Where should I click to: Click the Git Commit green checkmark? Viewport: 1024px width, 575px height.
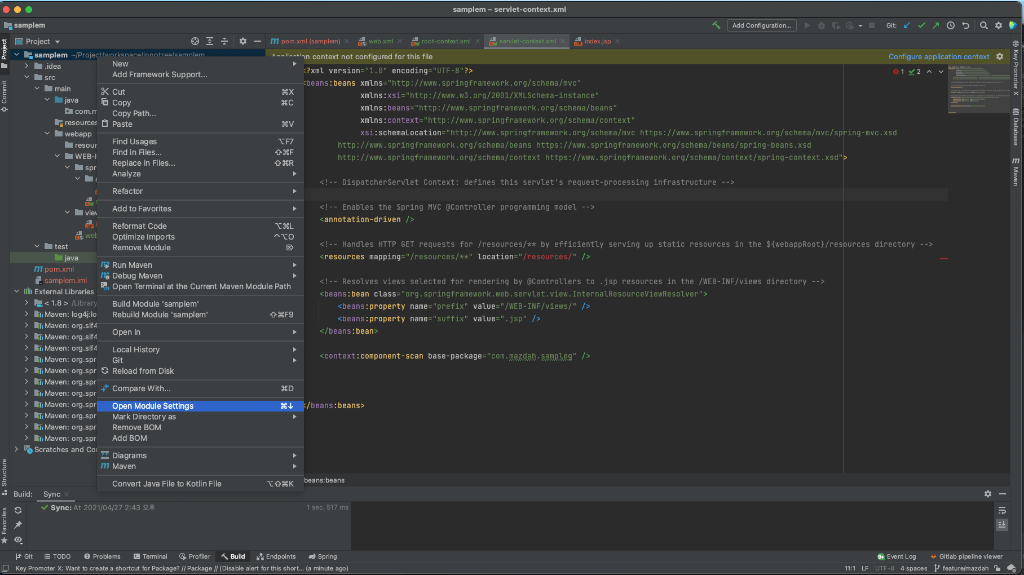(x=921, y=25)
